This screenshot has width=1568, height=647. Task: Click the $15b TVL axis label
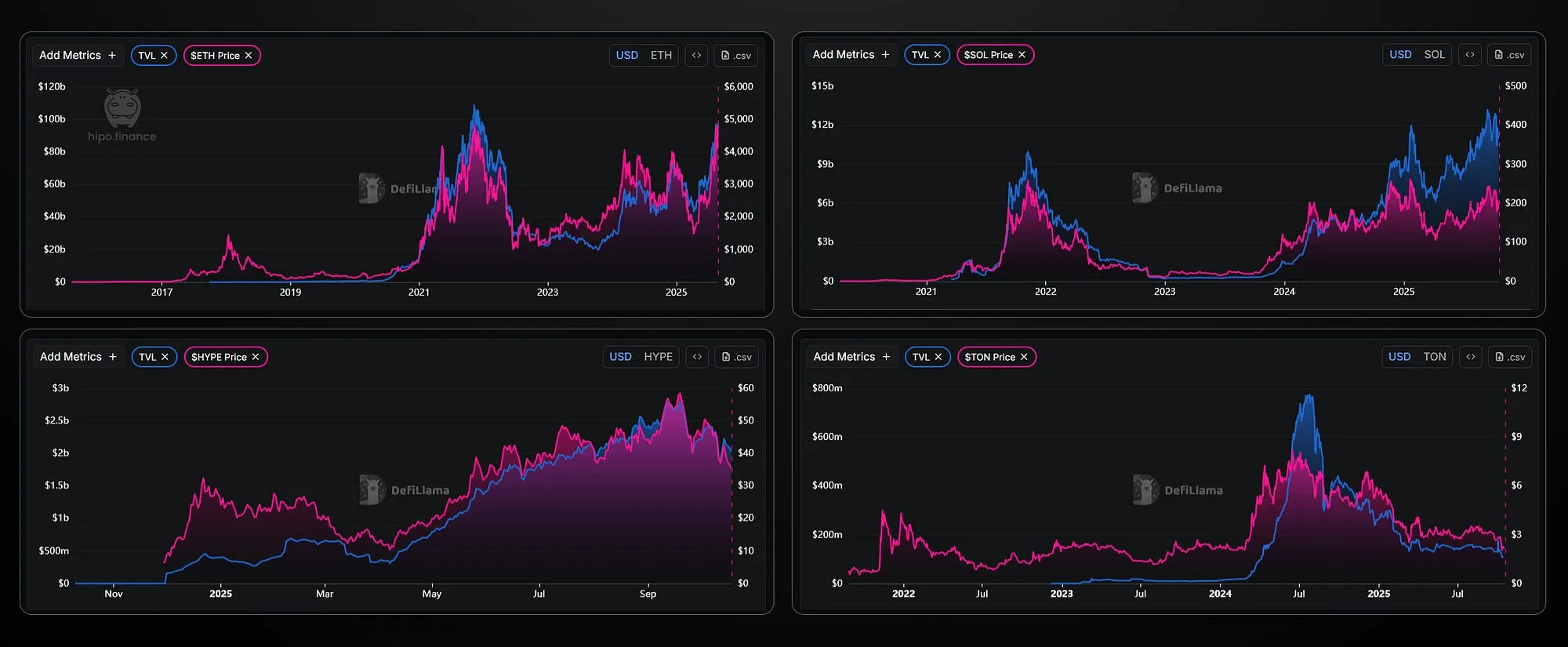click(822, 85)
